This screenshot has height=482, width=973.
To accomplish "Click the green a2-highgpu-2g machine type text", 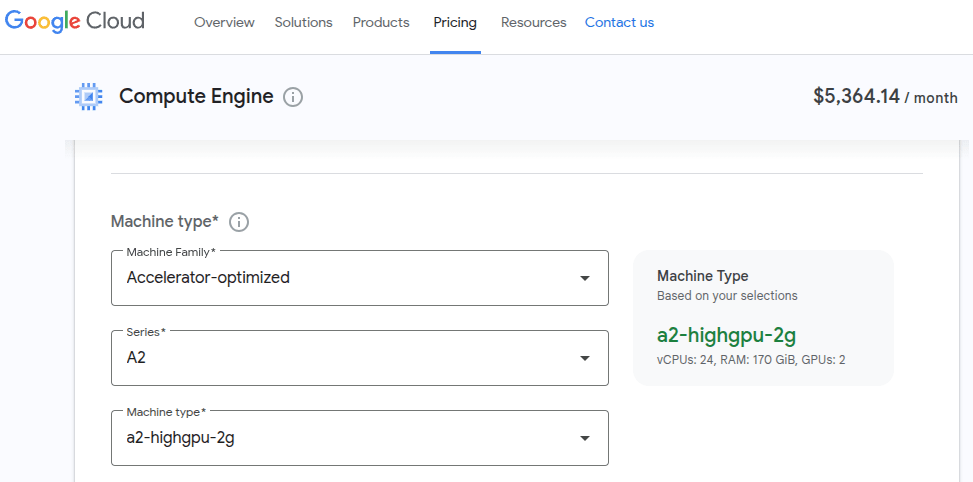I will pyautogui.click(x=727, y=335).
